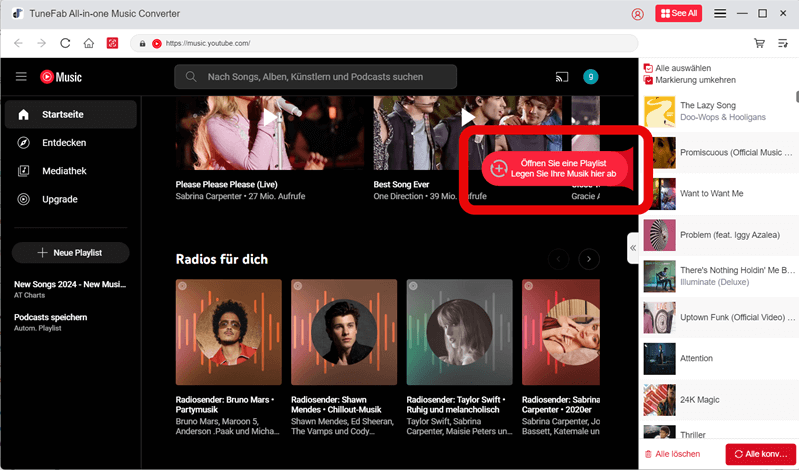Click Radiosender: Bruno Mars • Partymusik title
This screenshot has width=800, height=470.
(225, 405)
